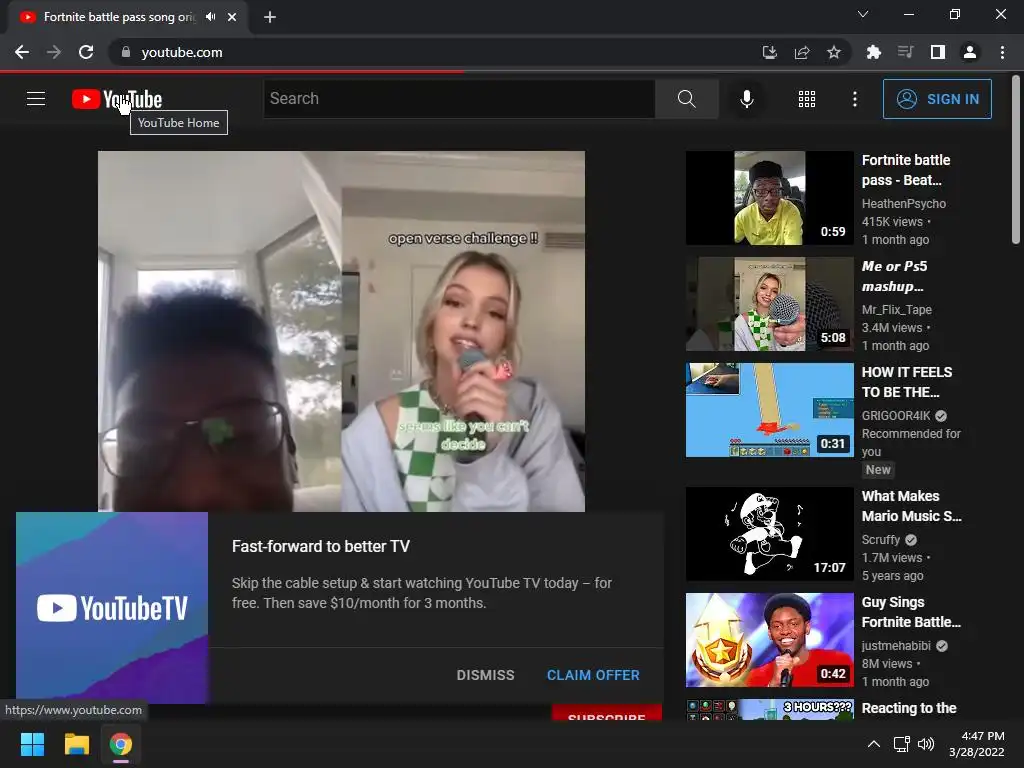Screen dimensions: 1024x768
Task: Open File Explorer from taskbar
Action: (x=76, y=744)
